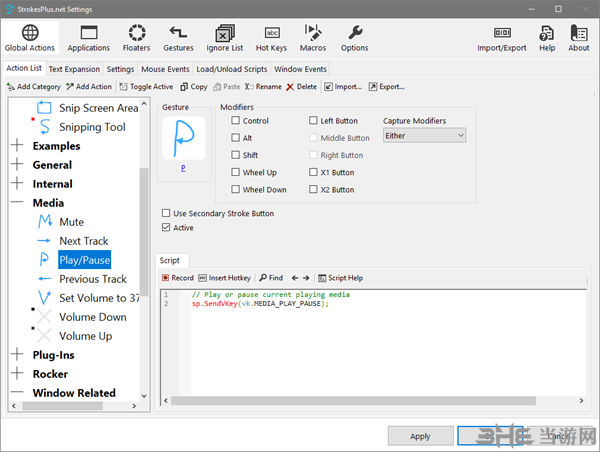Enable Use Secondary Stroke Button
The width and height of the screenshot is (600, 452).
[166, 213]
